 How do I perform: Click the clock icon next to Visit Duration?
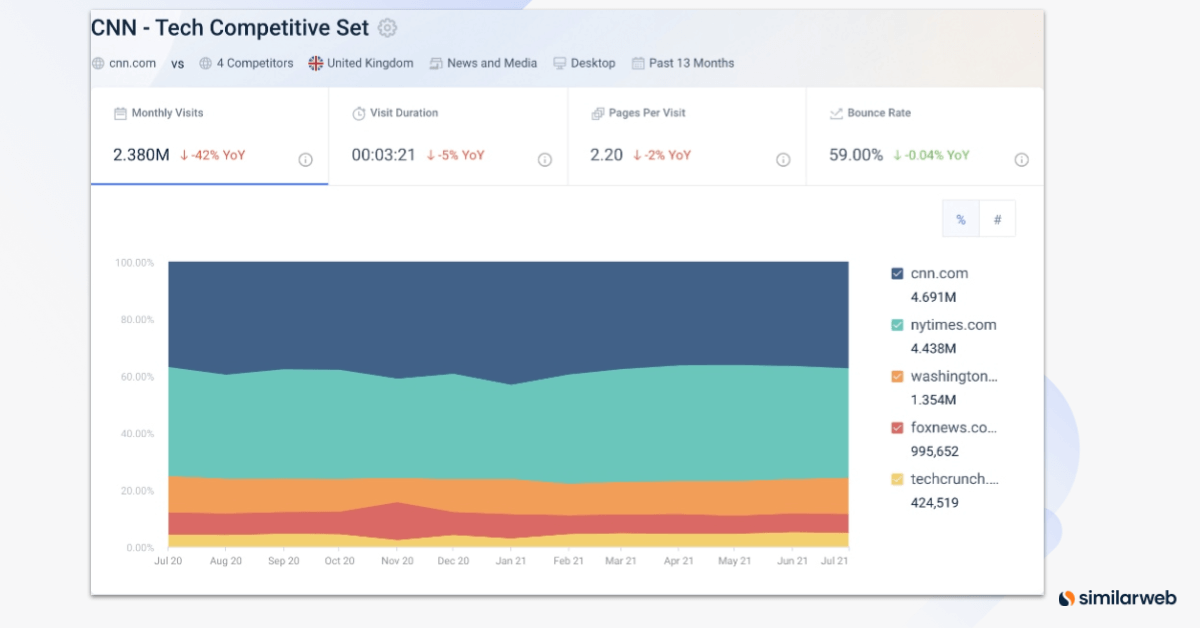(358, 113)
